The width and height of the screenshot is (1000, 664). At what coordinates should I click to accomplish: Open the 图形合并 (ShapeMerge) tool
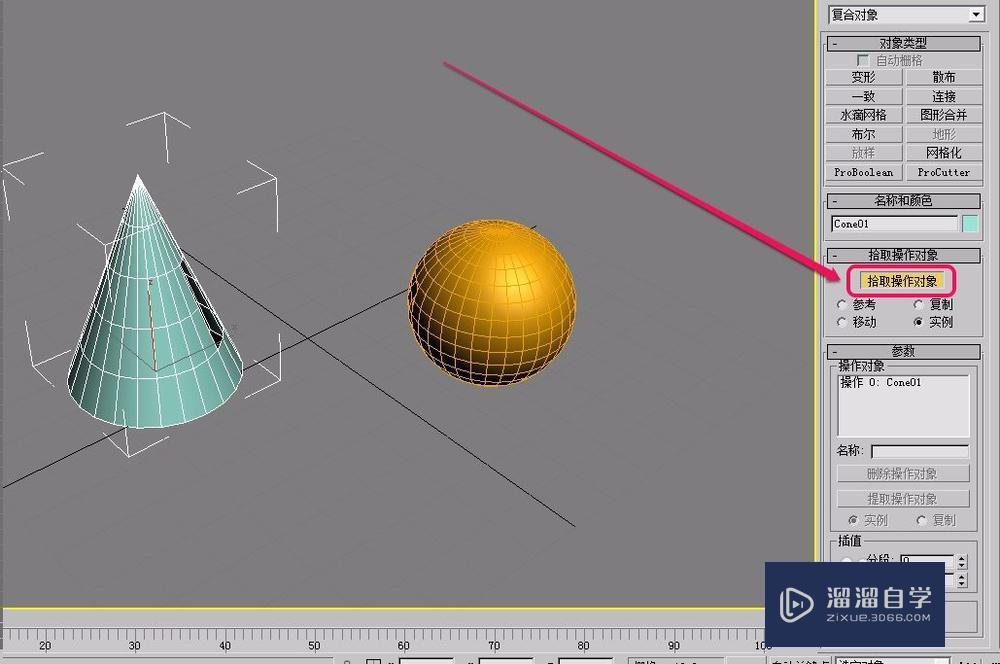942,114
